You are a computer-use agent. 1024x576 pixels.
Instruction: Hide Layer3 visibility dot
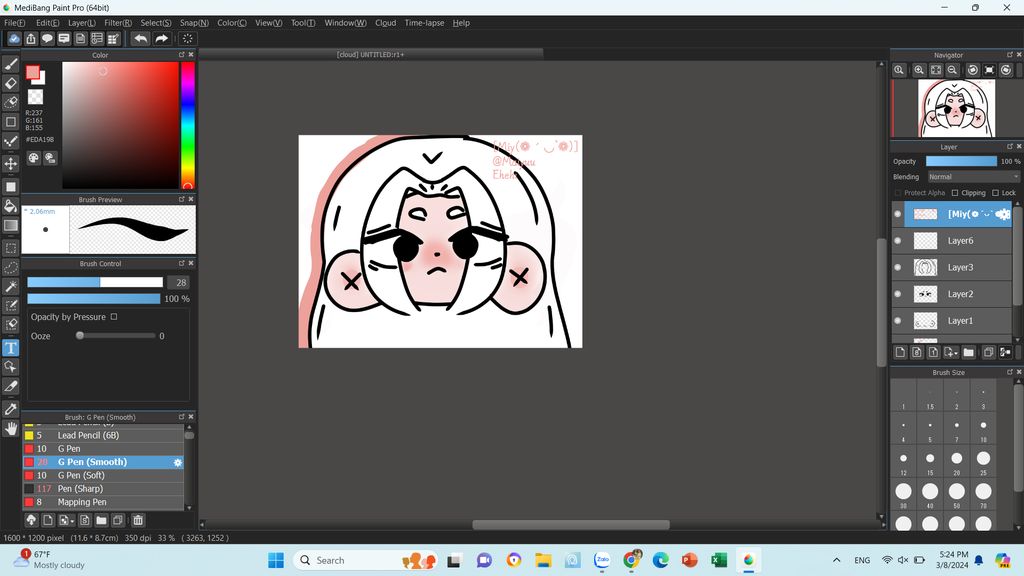tap(898, 267)
